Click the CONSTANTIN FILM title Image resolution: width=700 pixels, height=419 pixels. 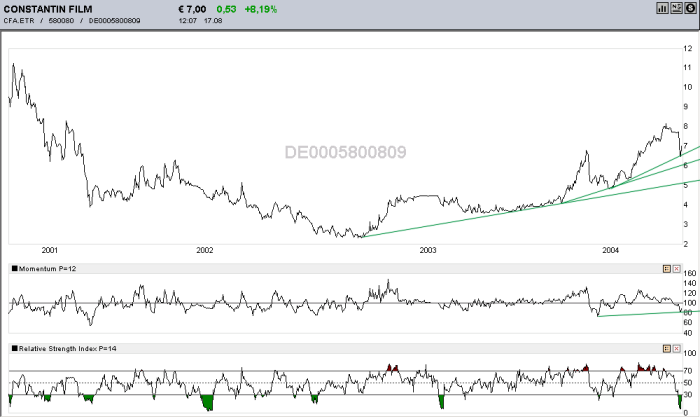tap(48, 9)
